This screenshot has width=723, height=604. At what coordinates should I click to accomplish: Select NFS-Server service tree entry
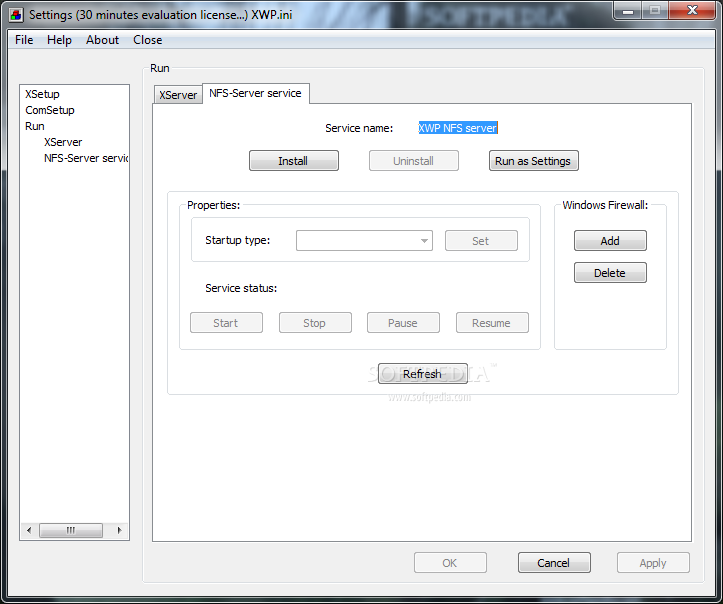pos(86,158)
